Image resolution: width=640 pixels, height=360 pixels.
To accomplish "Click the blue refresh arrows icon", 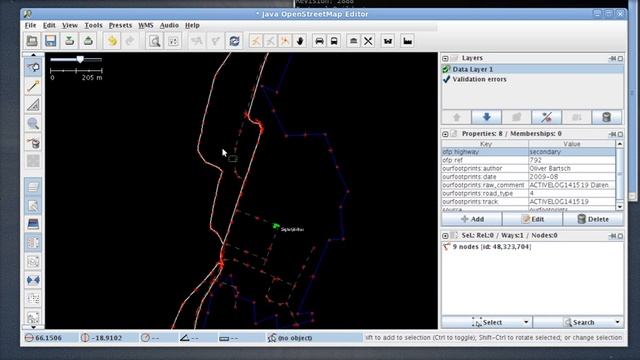I will click(234, 41).
